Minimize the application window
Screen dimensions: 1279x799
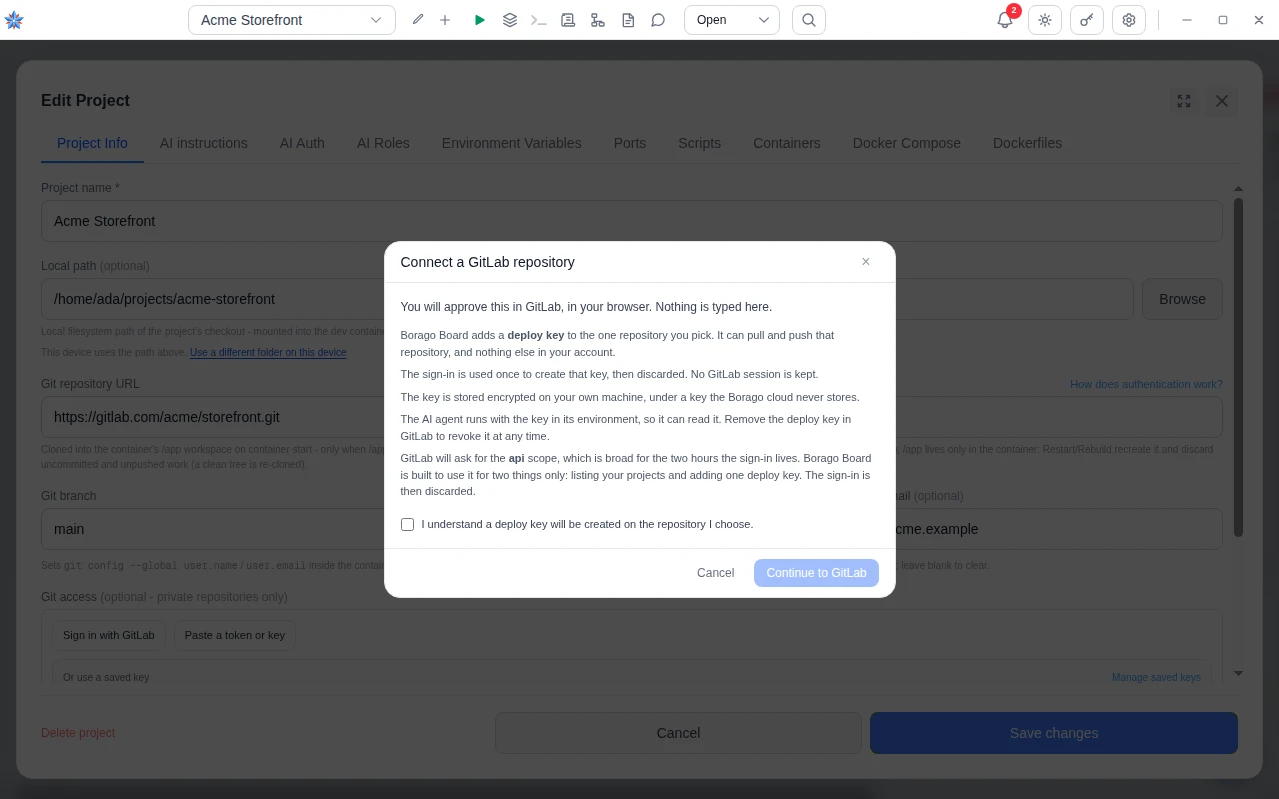(x=1187, y=20)
